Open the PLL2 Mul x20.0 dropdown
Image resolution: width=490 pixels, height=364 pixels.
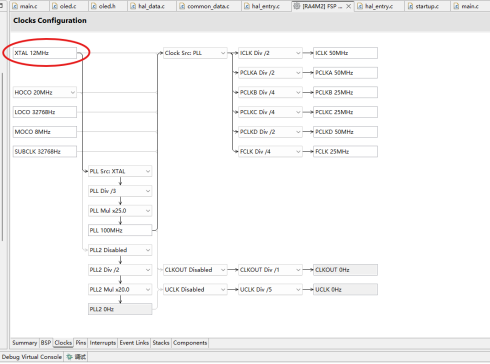[120, 289]
